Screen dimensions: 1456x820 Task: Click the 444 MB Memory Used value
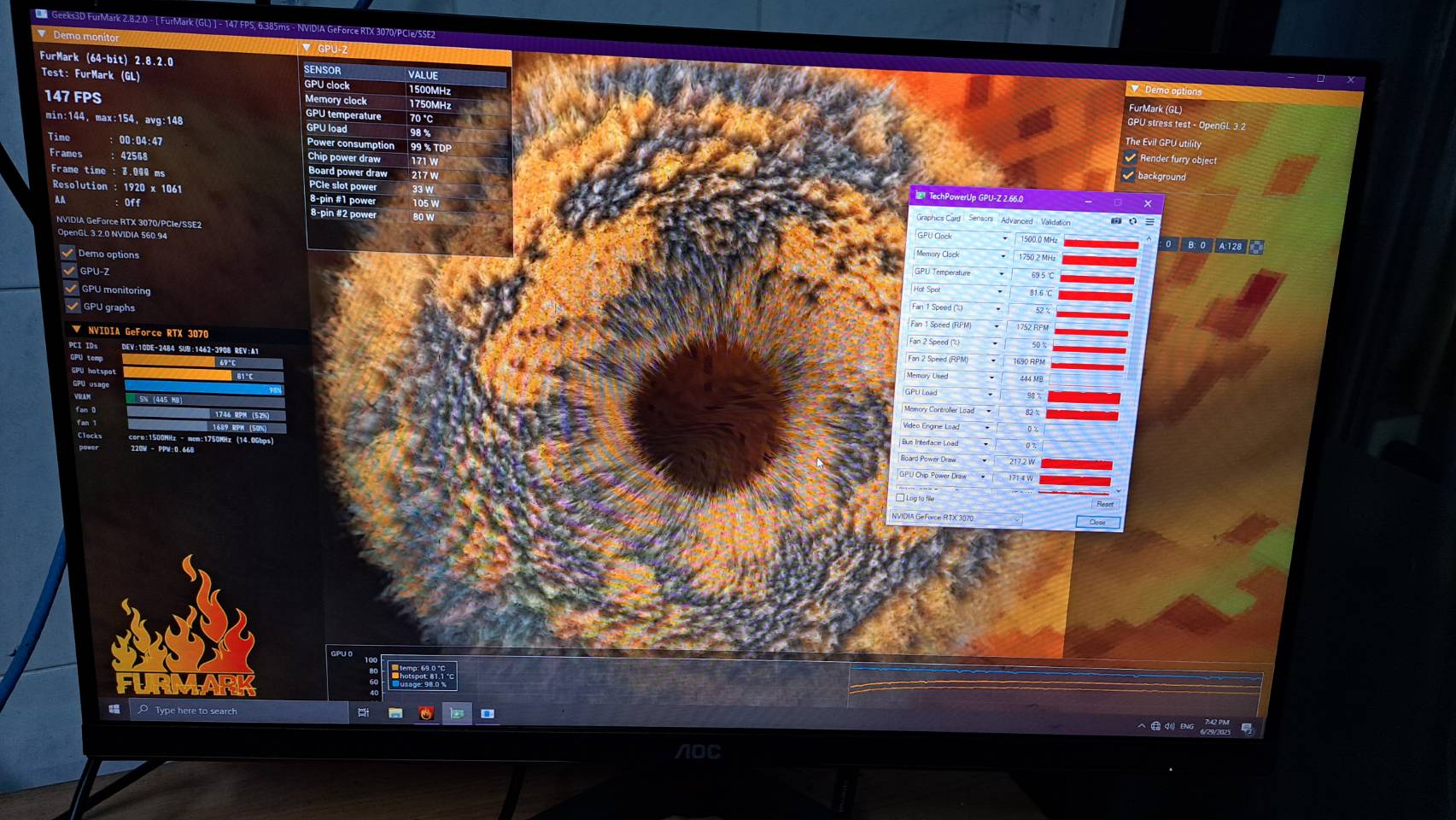(x=1031, y=378)
